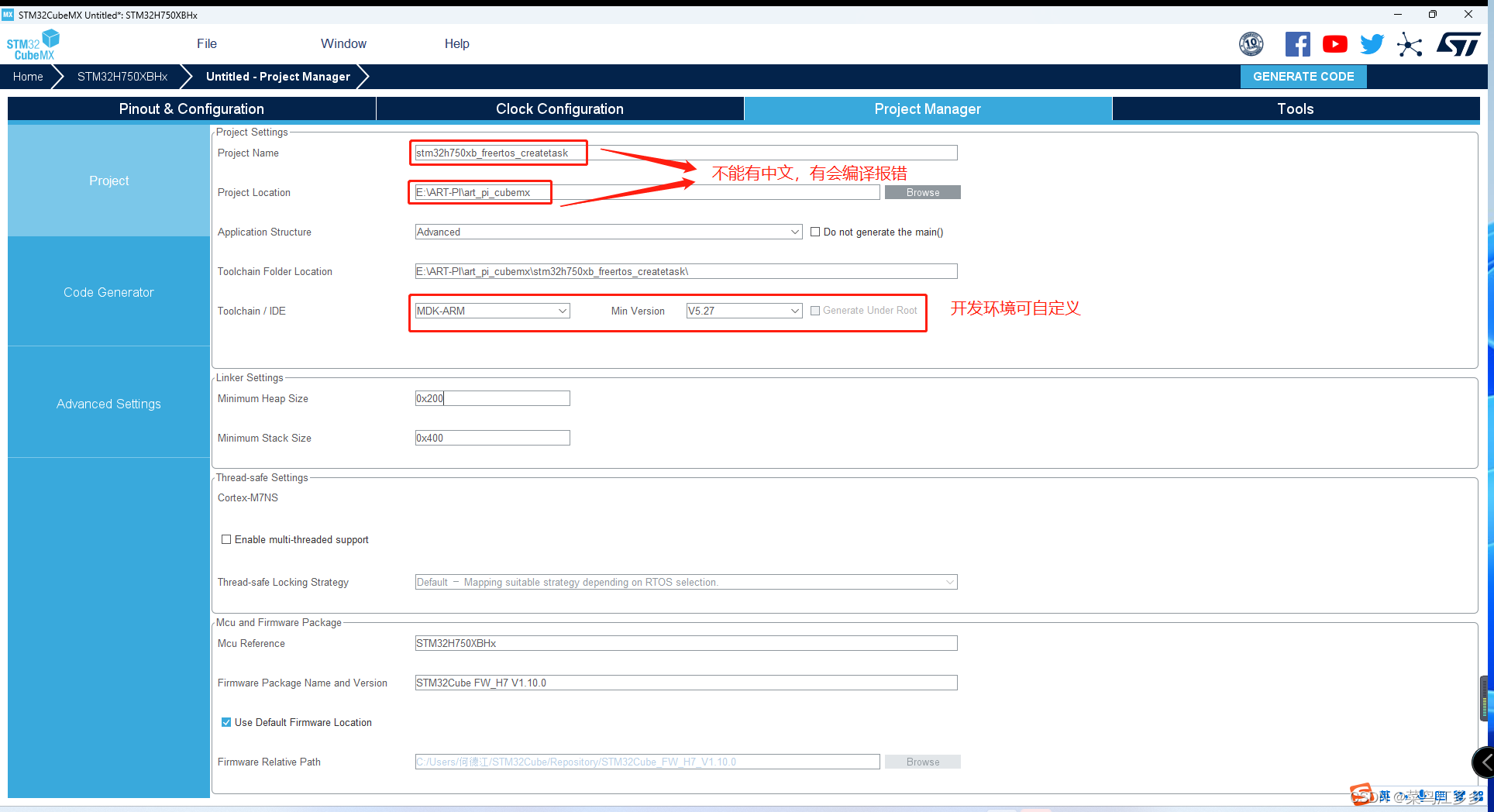Open Thread-safe Locking Strategy dropdown
Image resolution: width=1494 pixels, height=812 pixels.
(x=686, y=582)
